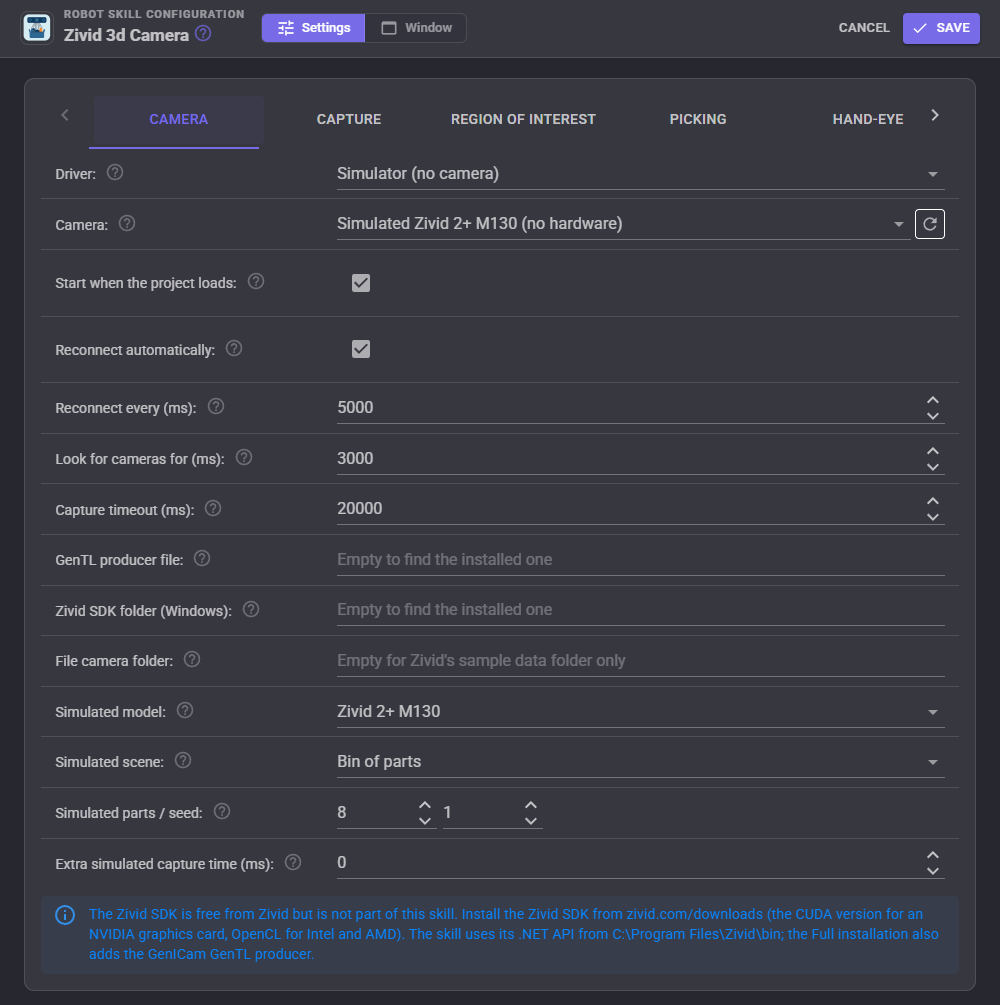
Task: Show help for the Camera field
Action: pos(127,224)
